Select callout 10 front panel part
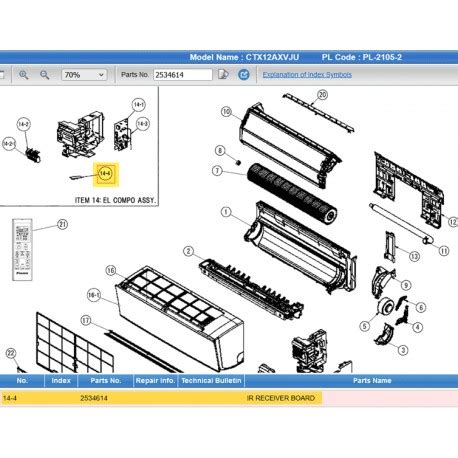 226,112
